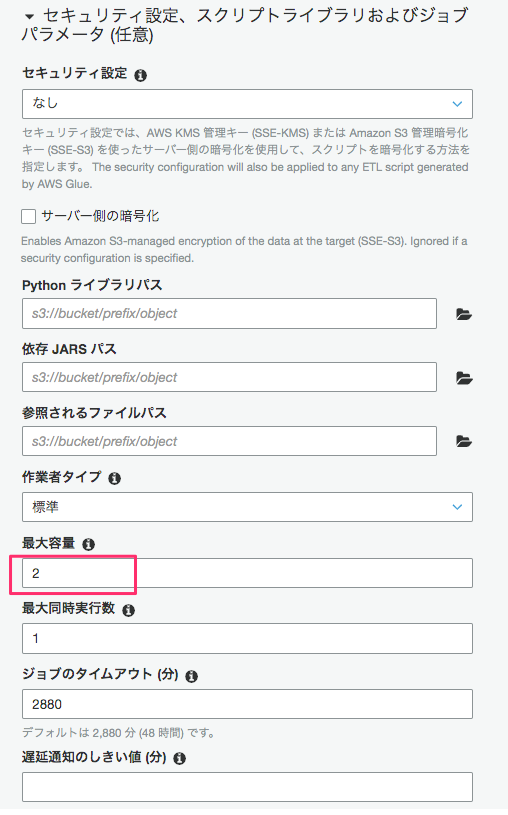The height and width of the screenshot is (815, 508).
Task: Click the empty 遅延通知のしきい値 input field
Action: [x=247, y=787]
